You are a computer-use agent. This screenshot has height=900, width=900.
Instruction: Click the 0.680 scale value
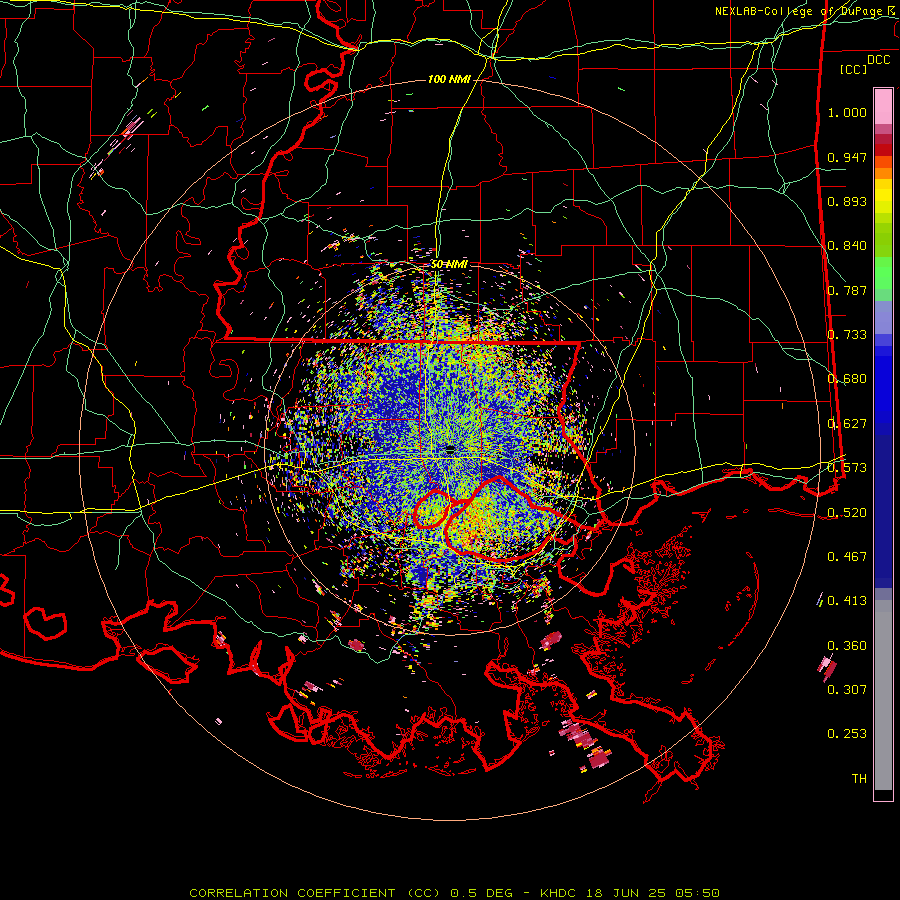tap(847, 379)
